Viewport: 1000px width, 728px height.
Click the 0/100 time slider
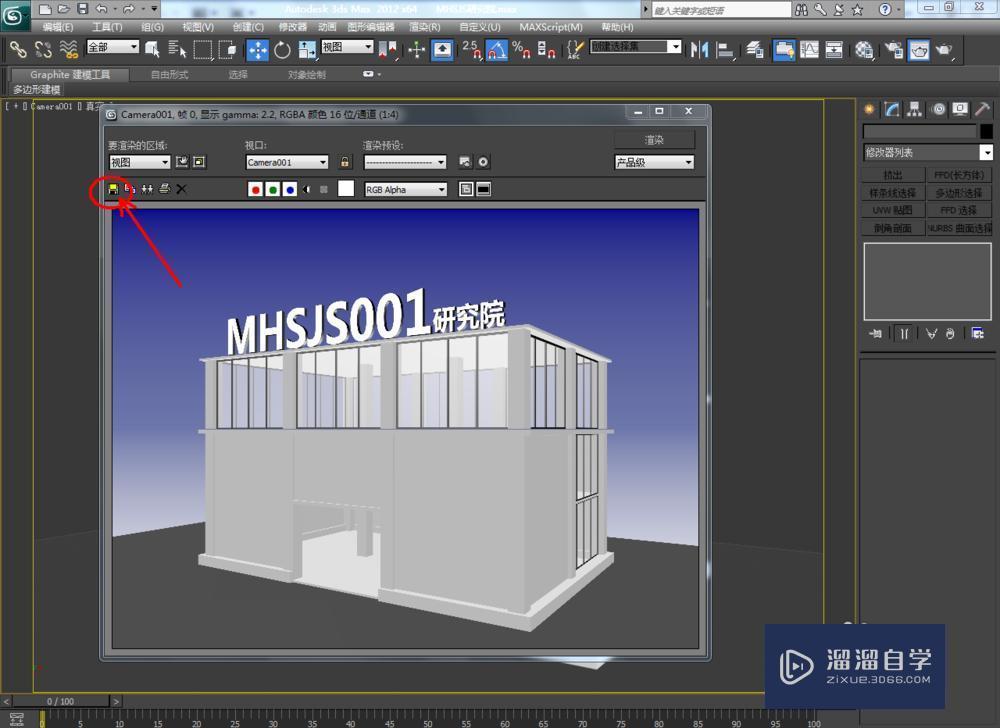60,701
